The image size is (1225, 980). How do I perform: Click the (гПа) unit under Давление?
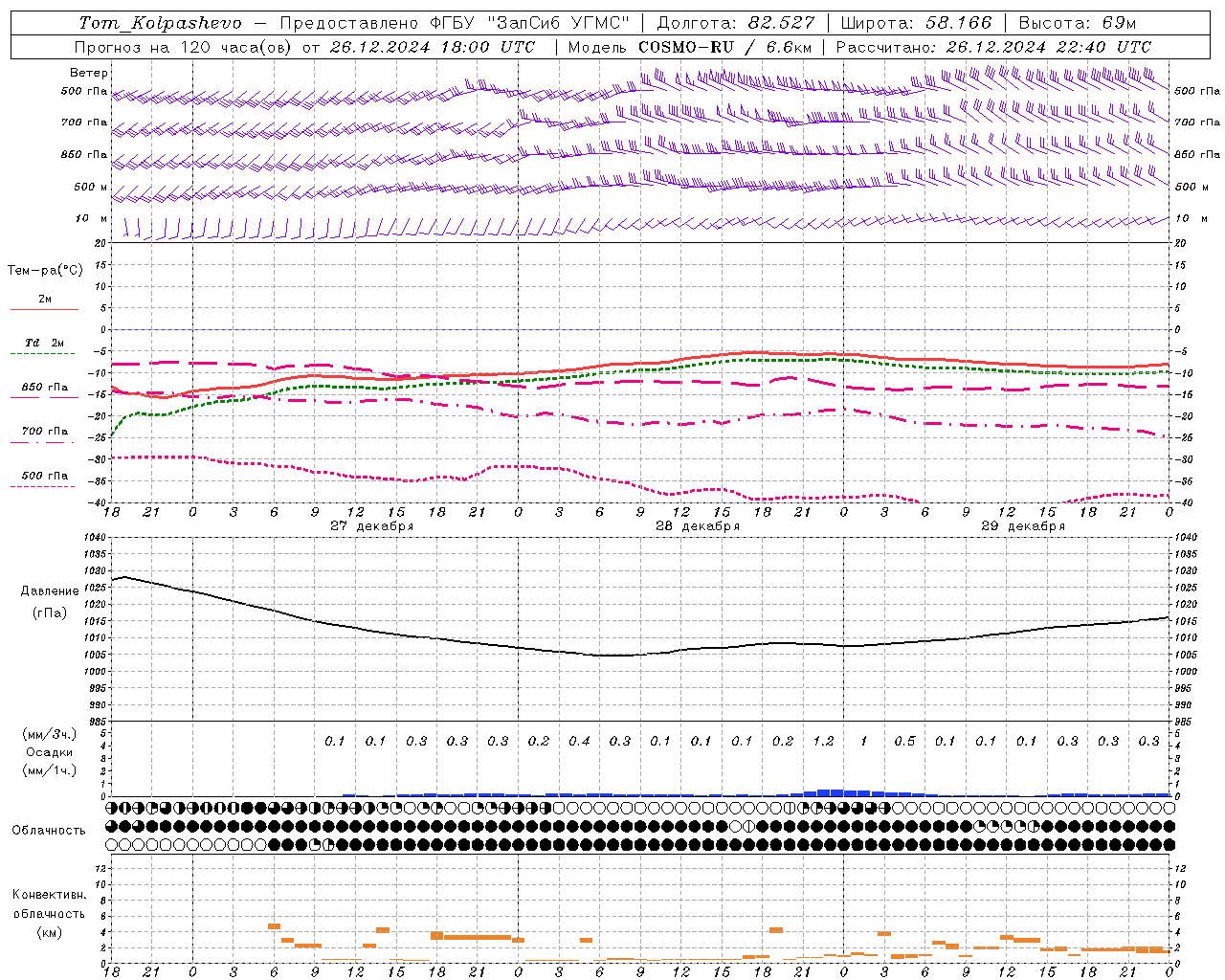[50, 613]
